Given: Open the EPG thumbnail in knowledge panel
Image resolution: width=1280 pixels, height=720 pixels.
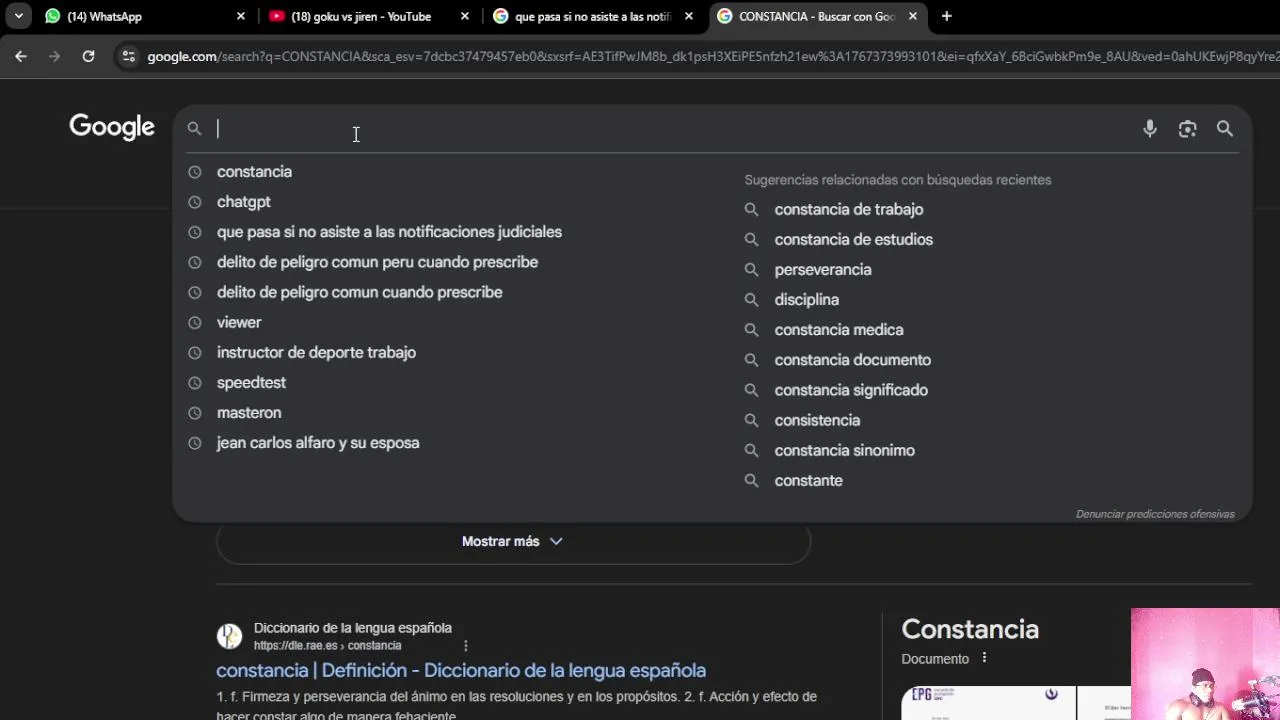Looking at the screenshot, I should 988,703.
